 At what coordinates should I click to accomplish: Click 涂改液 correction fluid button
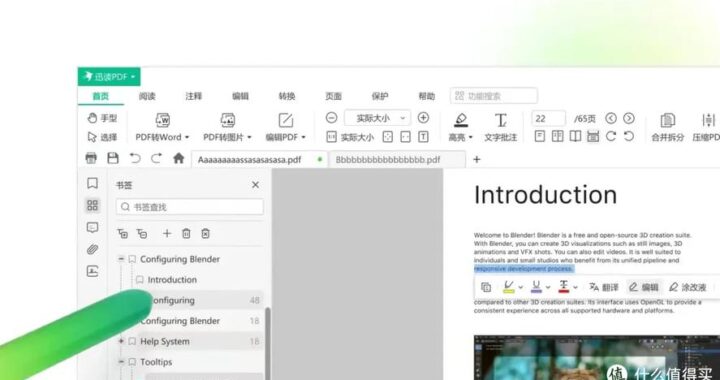[x=687, y=287]
